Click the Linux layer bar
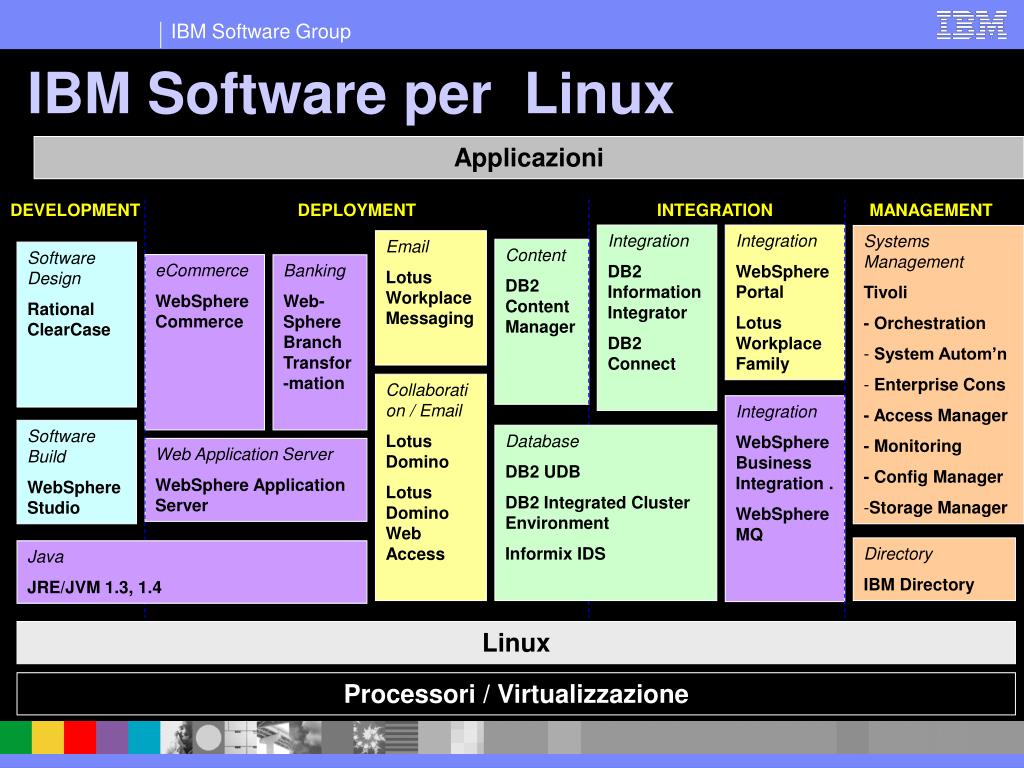Image resolution: width=1024 pixels, height=768 pixels. point(516,643)
